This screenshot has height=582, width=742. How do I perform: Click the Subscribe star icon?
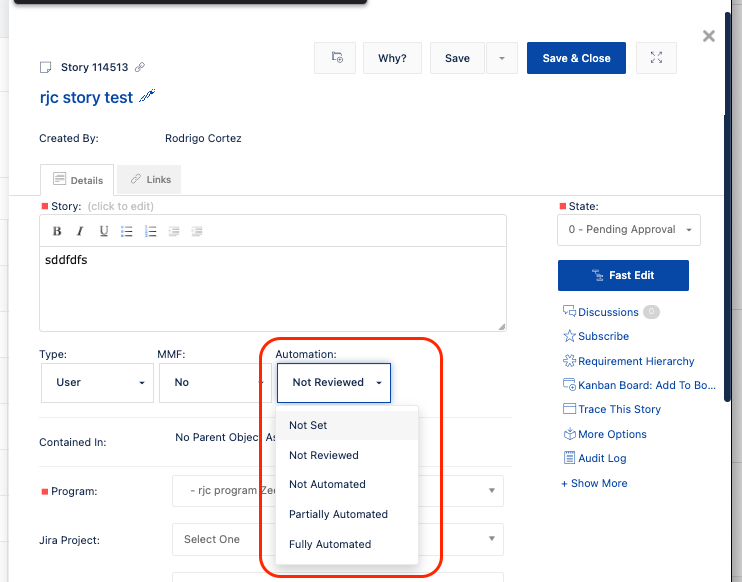coord(569,336)
